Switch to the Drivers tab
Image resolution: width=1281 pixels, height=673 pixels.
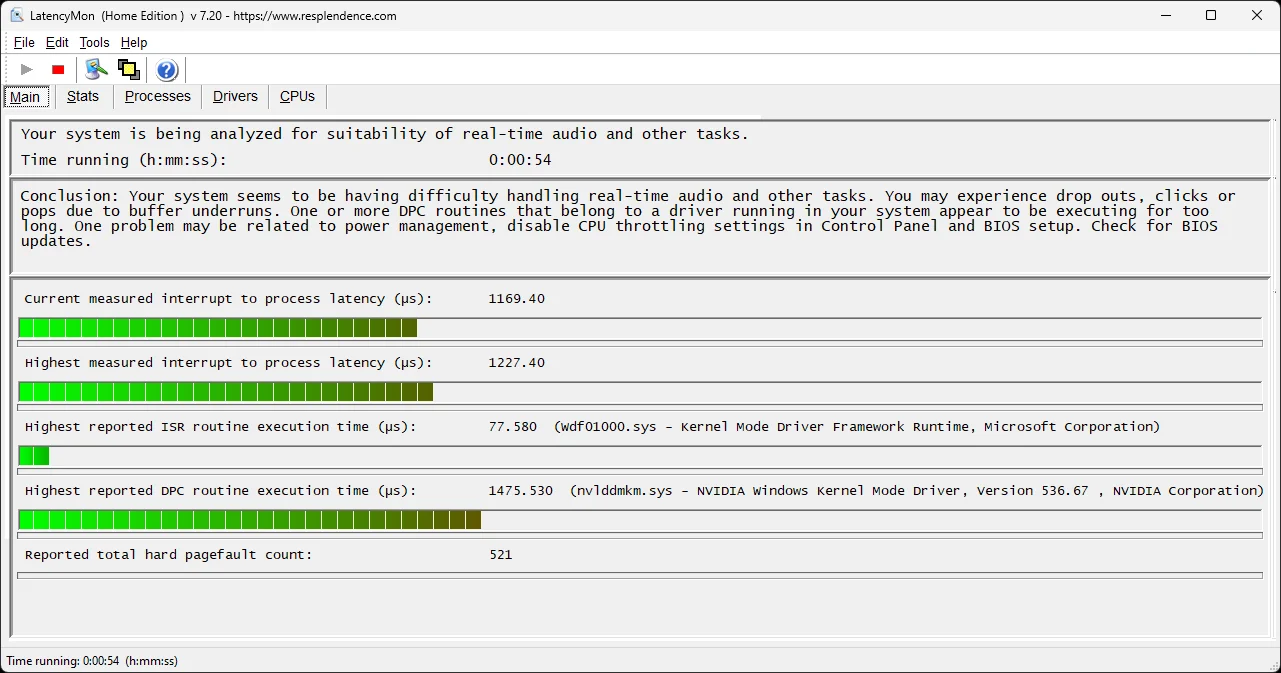pos(235,97)
